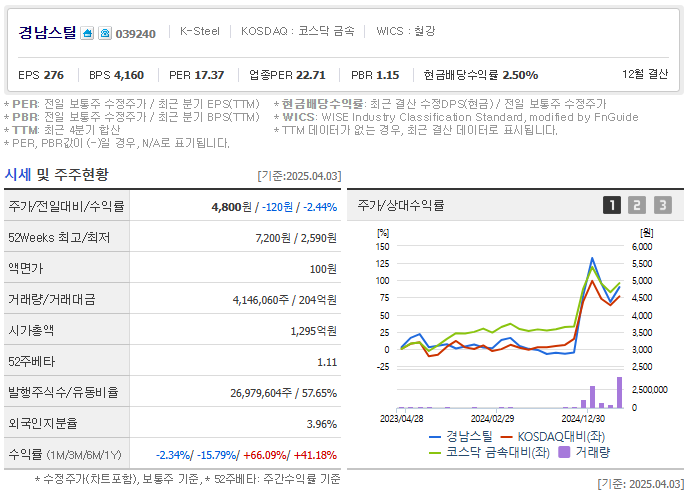The height and width of the screenshot is (492, 685).
Task: Switch chart to tab 2
Action: click(x=637, y=205)
